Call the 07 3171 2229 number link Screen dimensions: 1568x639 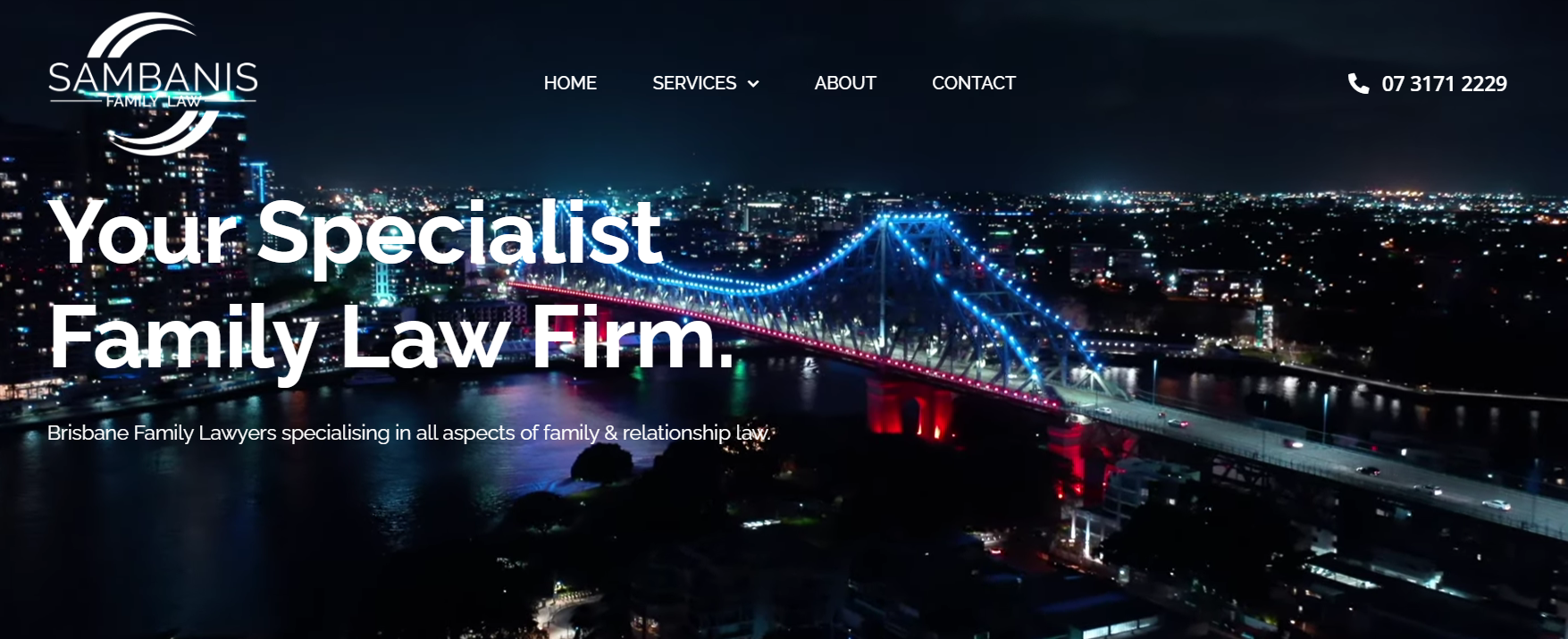coord(1444,84)
